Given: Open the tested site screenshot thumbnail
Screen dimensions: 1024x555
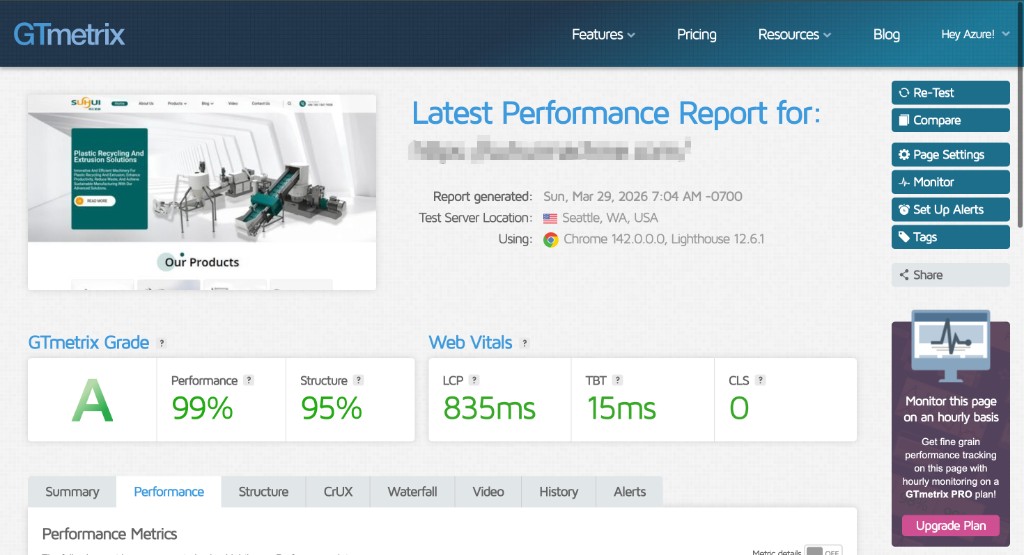Looking at the screenshot, I should coord(202,192).
